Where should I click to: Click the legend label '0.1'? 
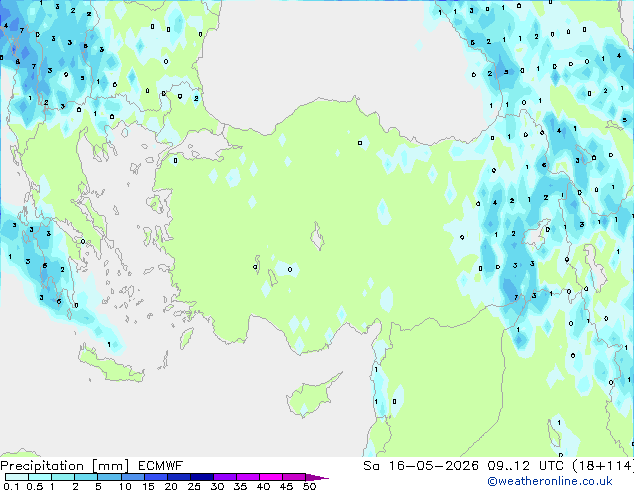pos(11,486)
